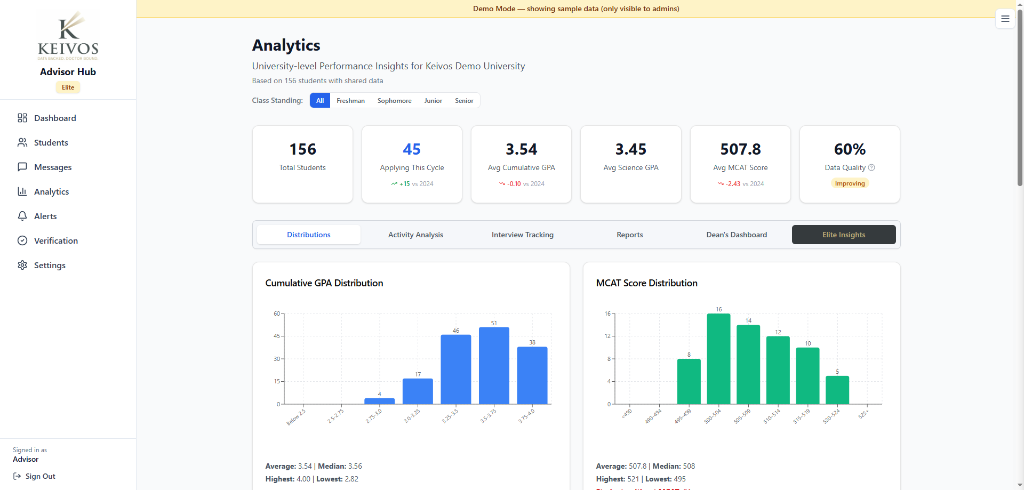Click the Improving badge on Data Quality

pos(850,184)
